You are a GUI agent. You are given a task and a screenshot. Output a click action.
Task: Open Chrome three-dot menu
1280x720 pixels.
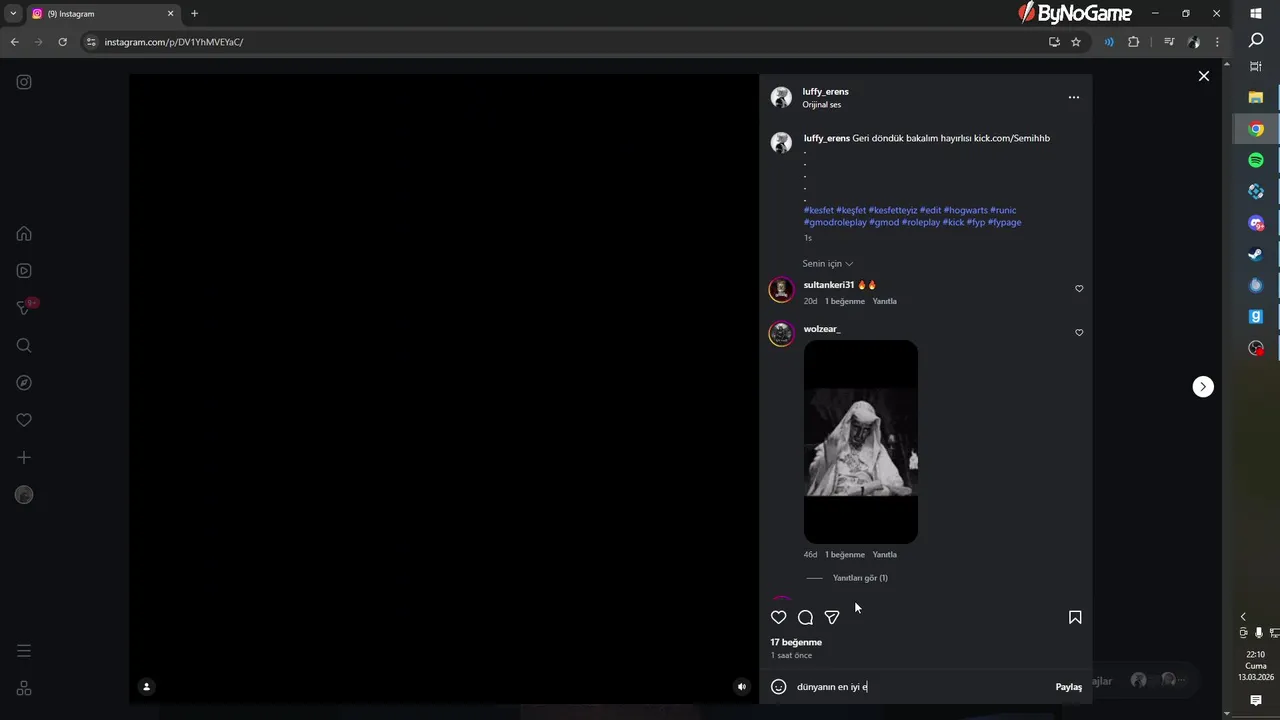[1217, 42]
